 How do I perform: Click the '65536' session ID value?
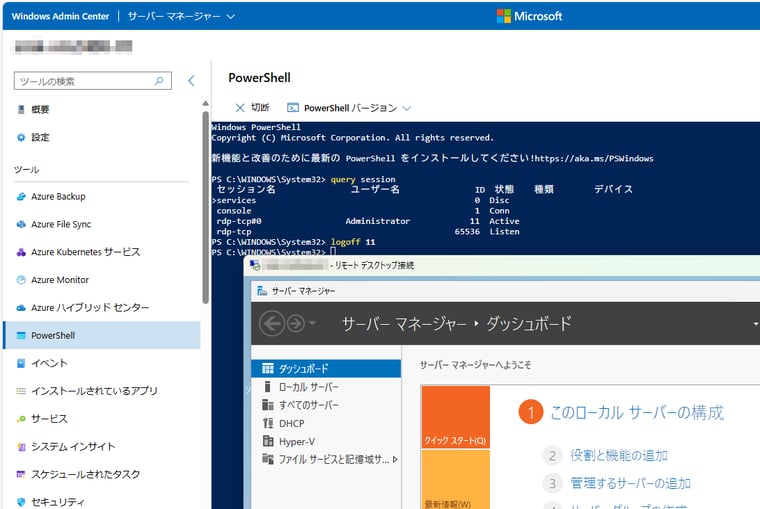467,232
